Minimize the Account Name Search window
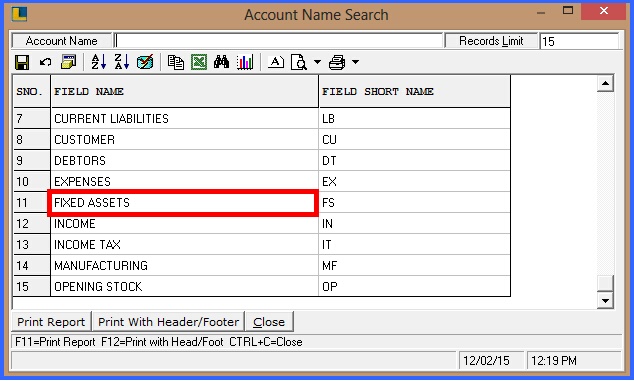The image size is (634, 381). point(541,12)
